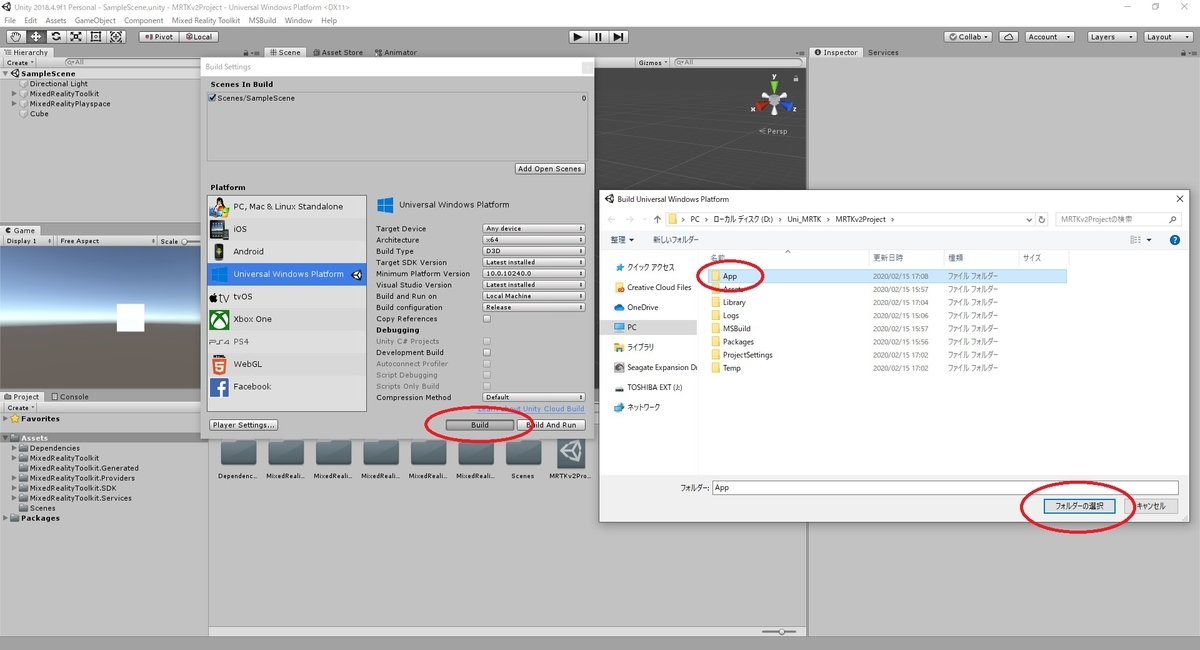Open Player Settings from Build Settings
Image resolution: width=1200 pixels, height=650 pixels.
click(244, 425)
